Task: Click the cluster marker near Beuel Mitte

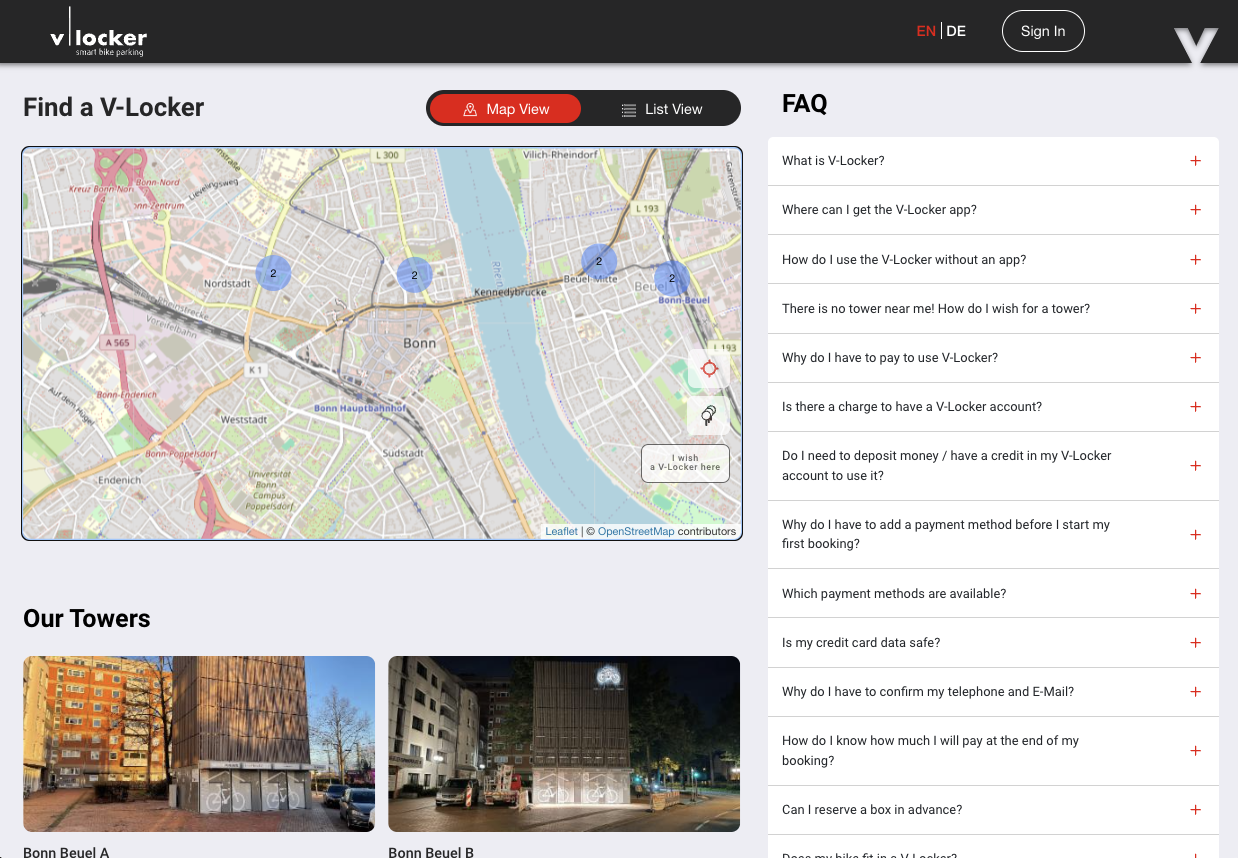Action: tap(598, 261)
